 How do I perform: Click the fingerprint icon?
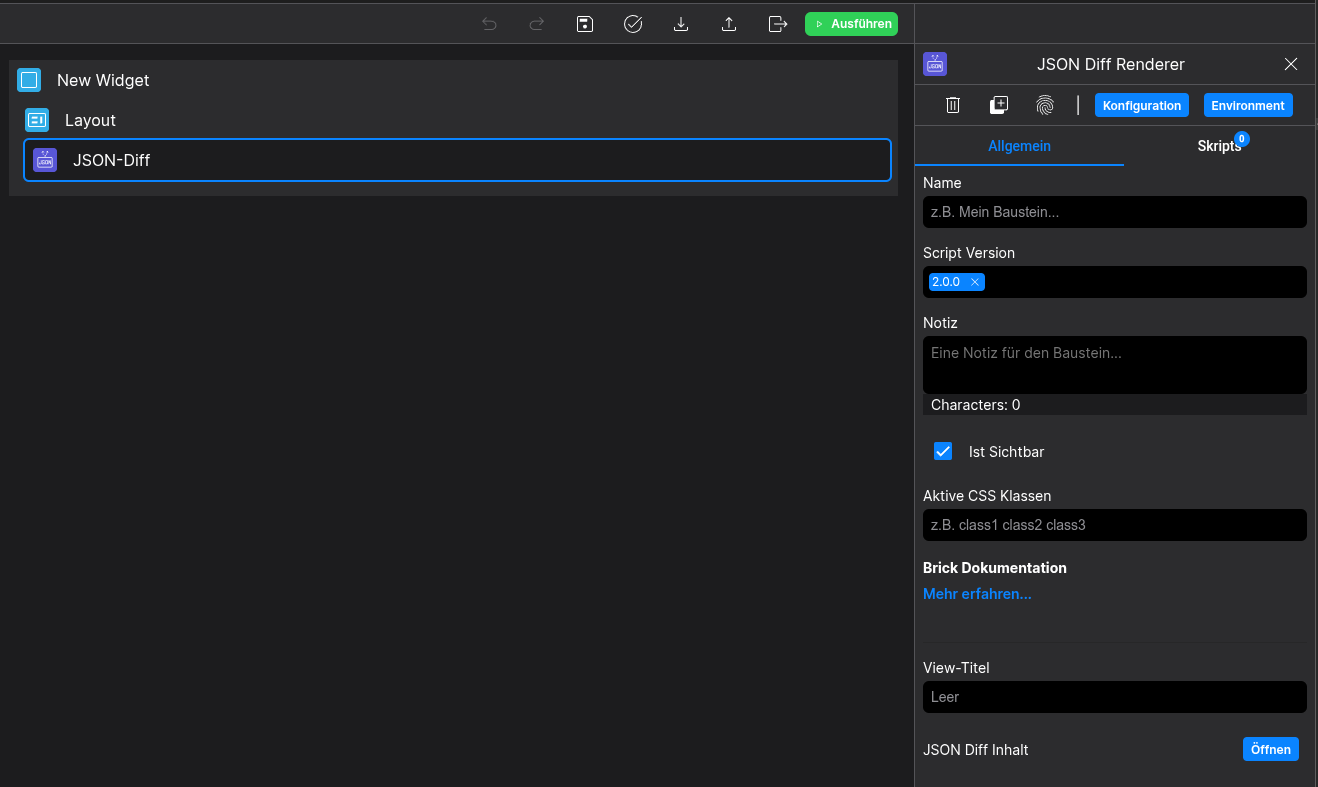[x=1045, y=105]
